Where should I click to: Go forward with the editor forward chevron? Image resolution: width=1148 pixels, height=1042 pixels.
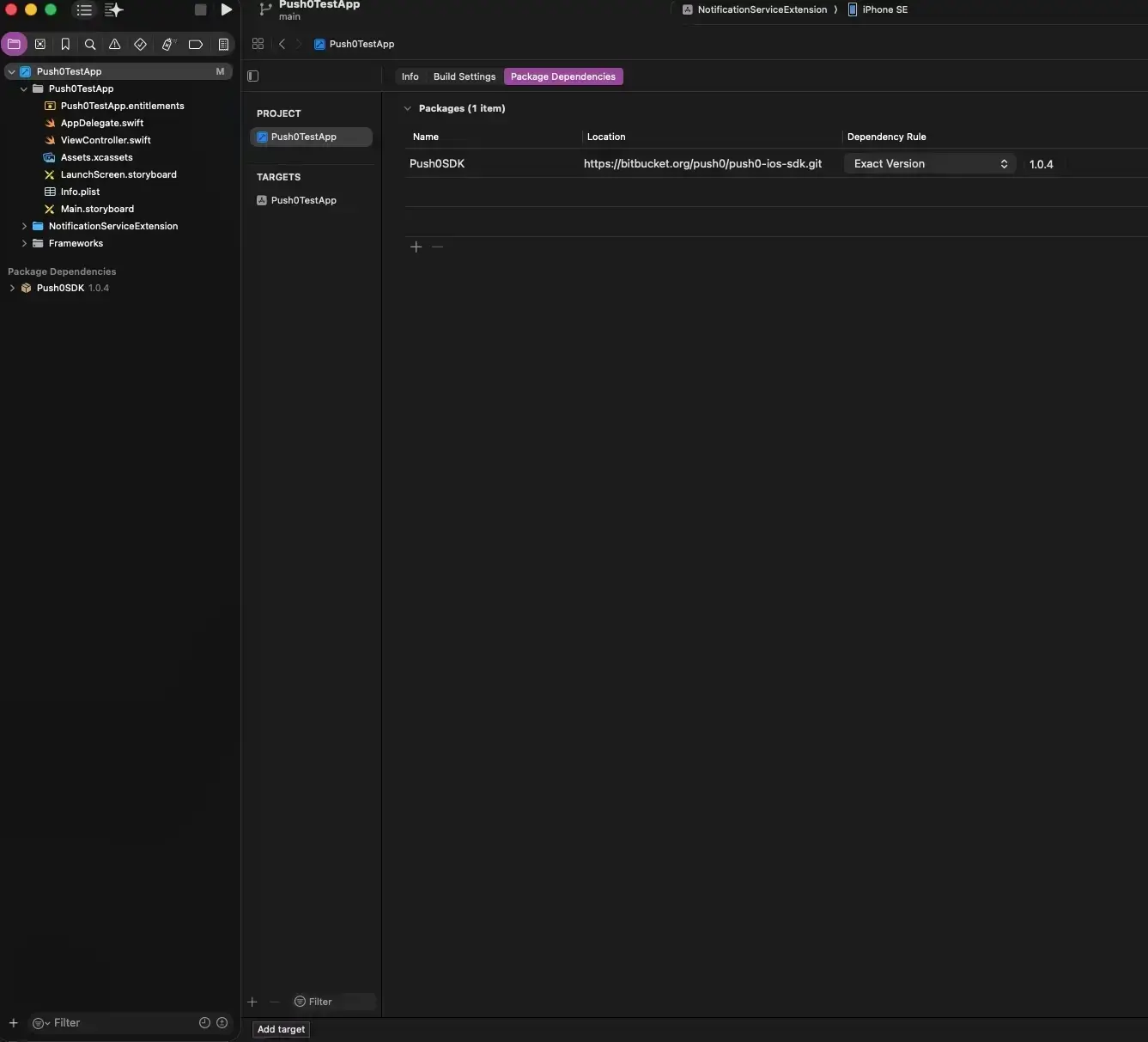[298, 44]
